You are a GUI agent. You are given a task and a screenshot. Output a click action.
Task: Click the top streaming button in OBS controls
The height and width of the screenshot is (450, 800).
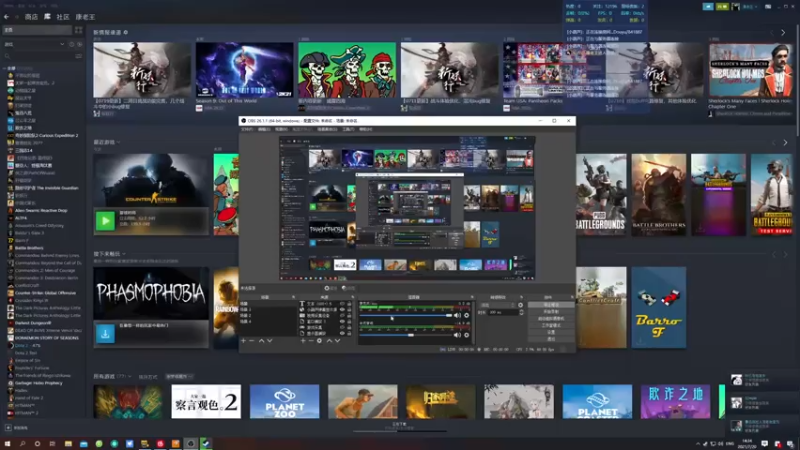(x=551, y=305)
